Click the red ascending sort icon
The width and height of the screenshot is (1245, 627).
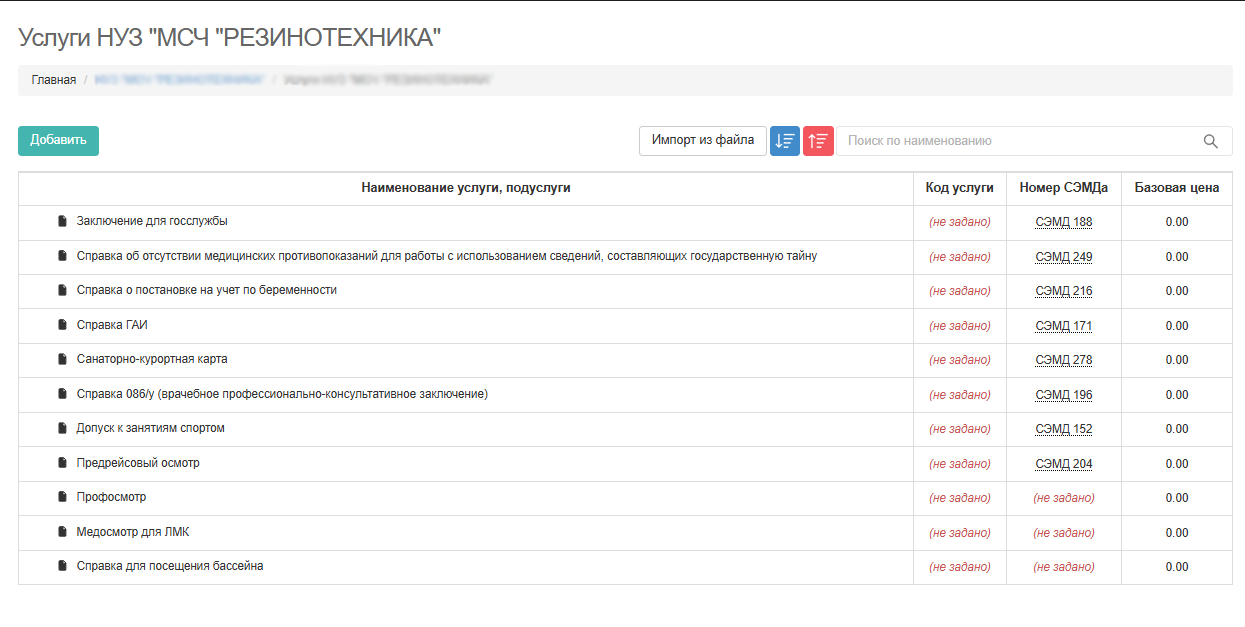818,140
